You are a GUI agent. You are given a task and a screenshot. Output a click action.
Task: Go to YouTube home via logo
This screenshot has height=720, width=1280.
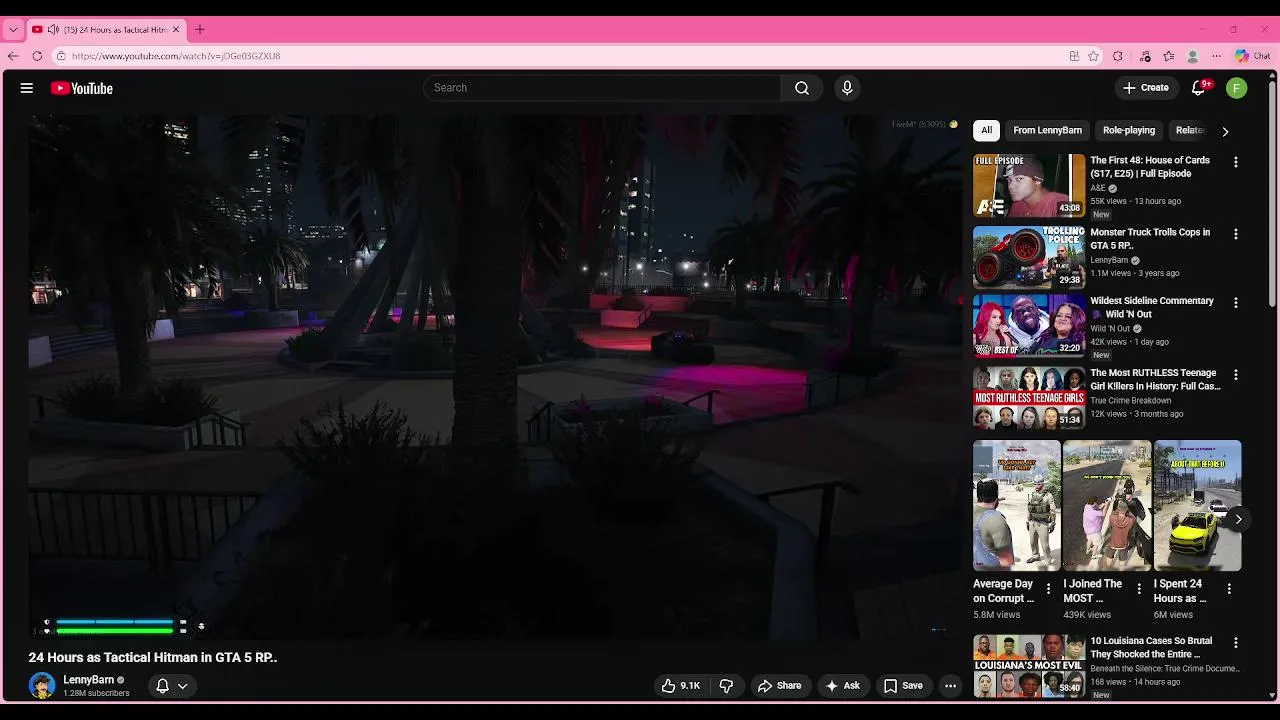82,88
